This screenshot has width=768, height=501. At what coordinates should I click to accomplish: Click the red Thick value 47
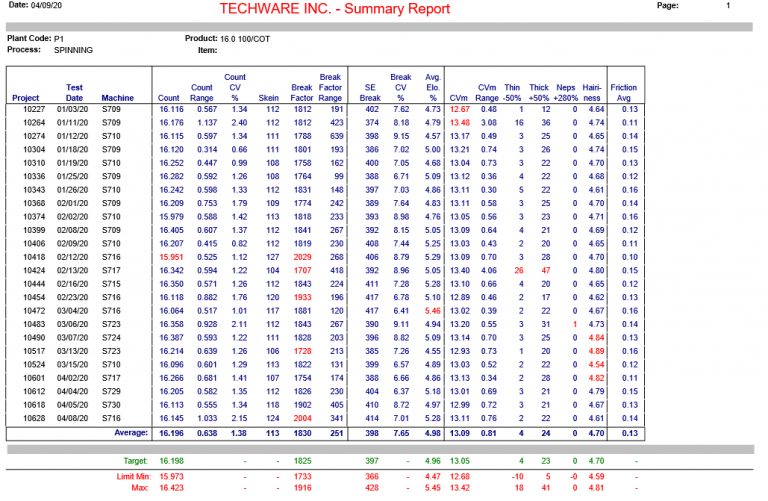pos(546,270)
